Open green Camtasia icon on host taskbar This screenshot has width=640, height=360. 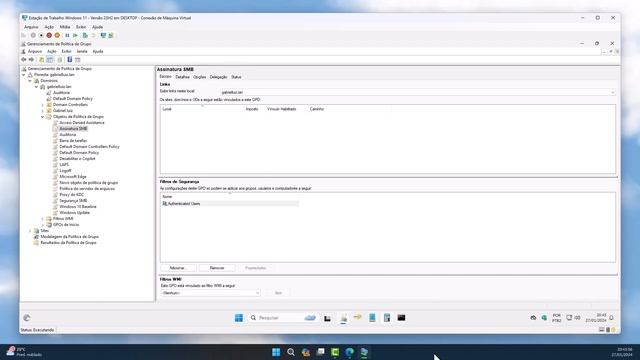(335, 352)
